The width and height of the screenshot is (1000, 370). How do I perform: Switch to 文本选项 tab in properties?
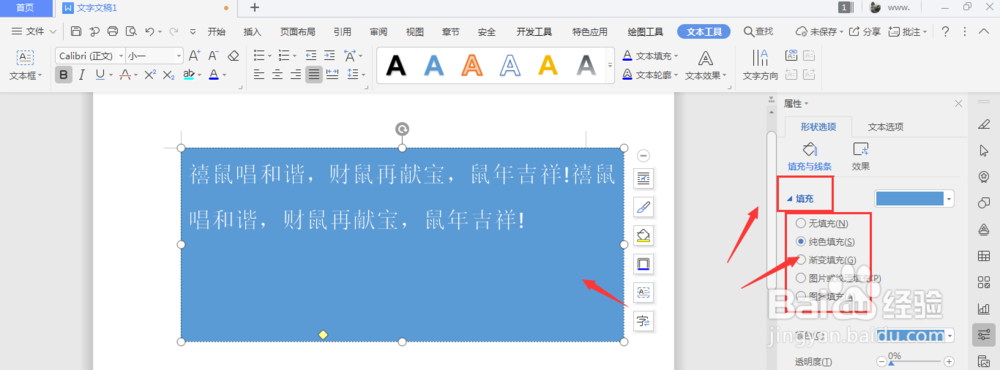pyautogui.click(x=886, y=126)
